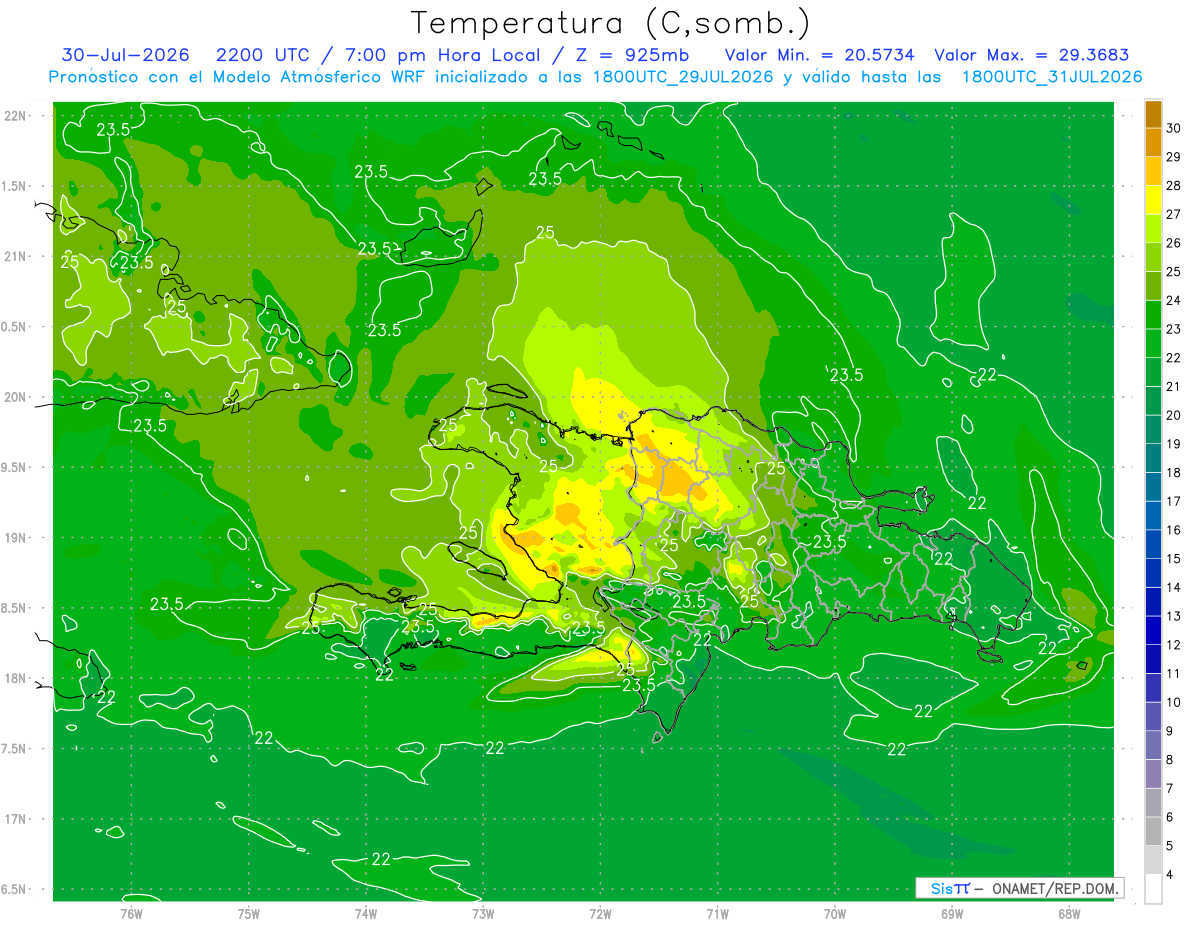Click the '30' color scale label

(x=1175, y=128)
